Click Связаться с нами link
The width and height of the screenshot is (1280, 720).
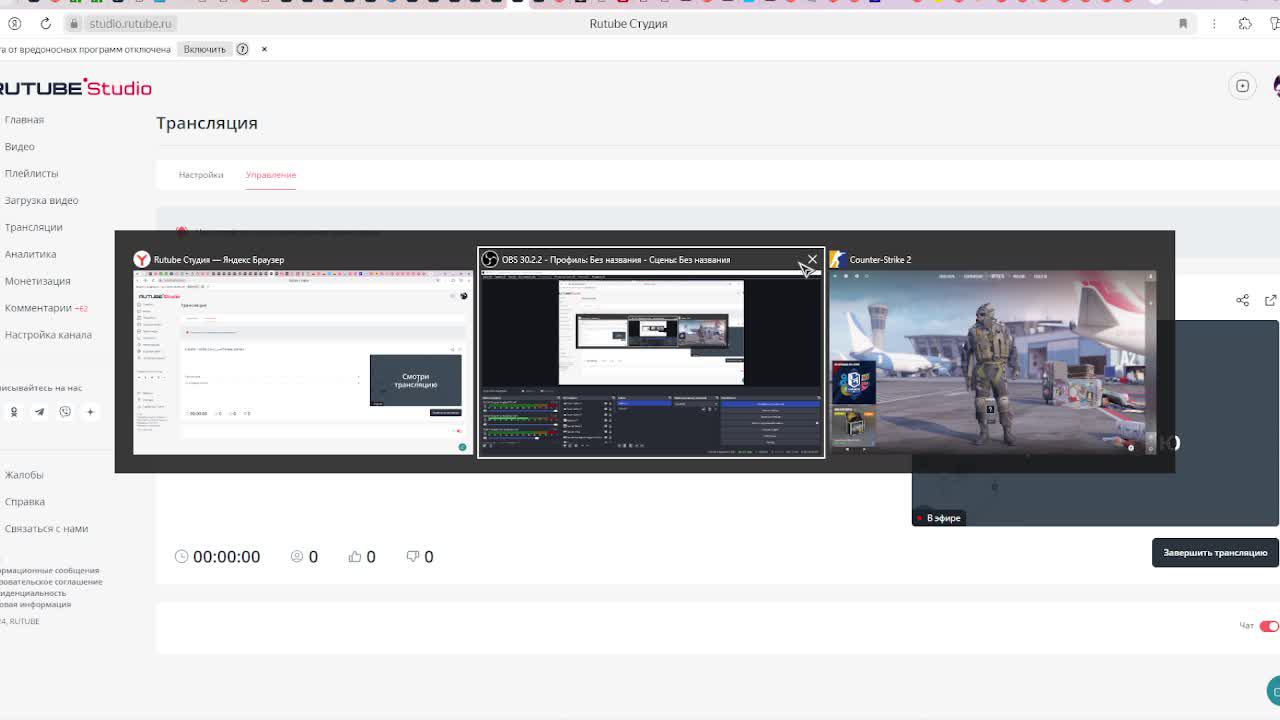point(46,529)
